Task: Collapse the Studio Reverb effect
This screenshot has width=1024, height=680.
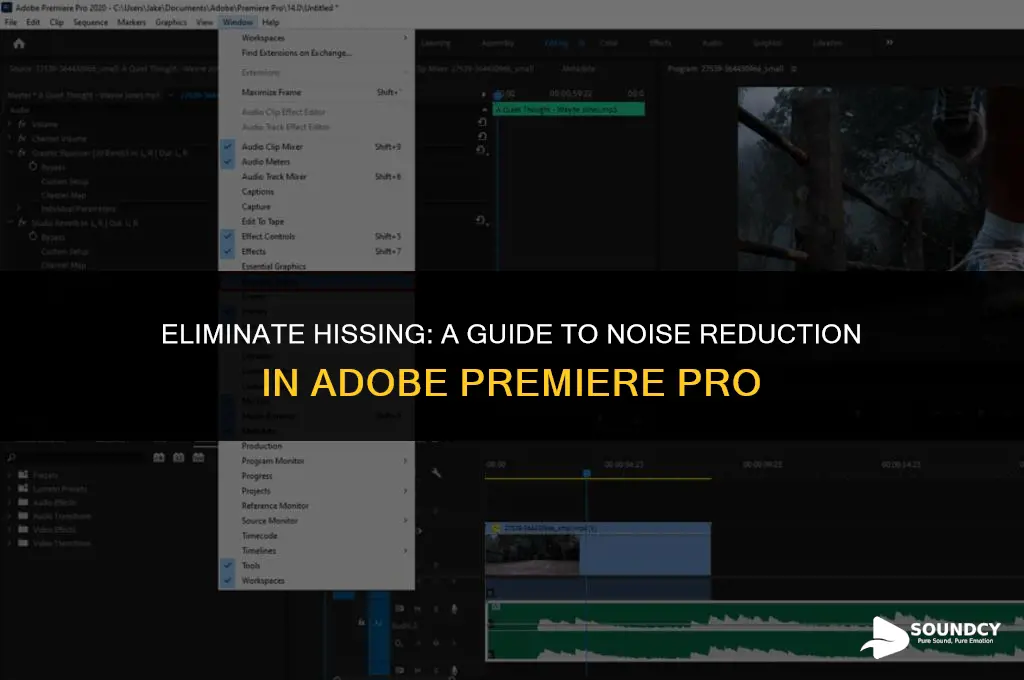Action: click(10, 223)
